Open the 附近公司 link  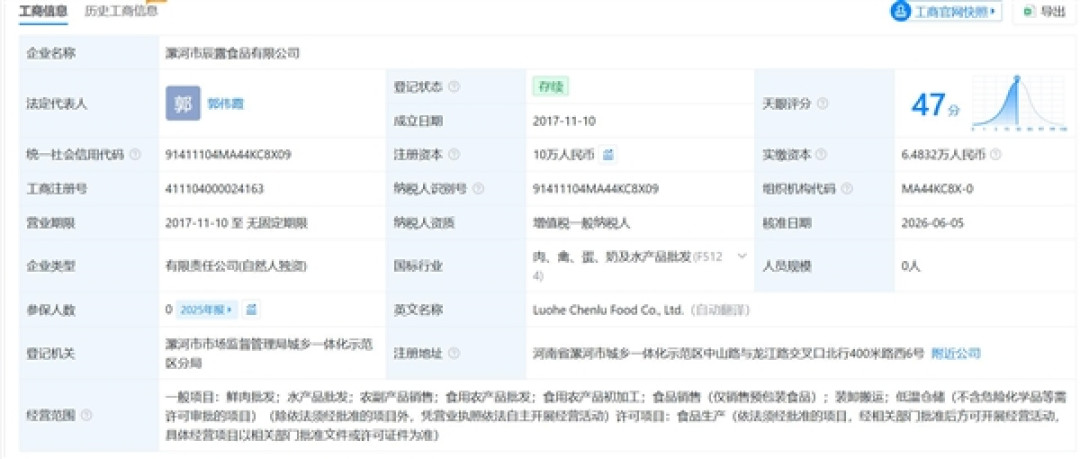955,354
